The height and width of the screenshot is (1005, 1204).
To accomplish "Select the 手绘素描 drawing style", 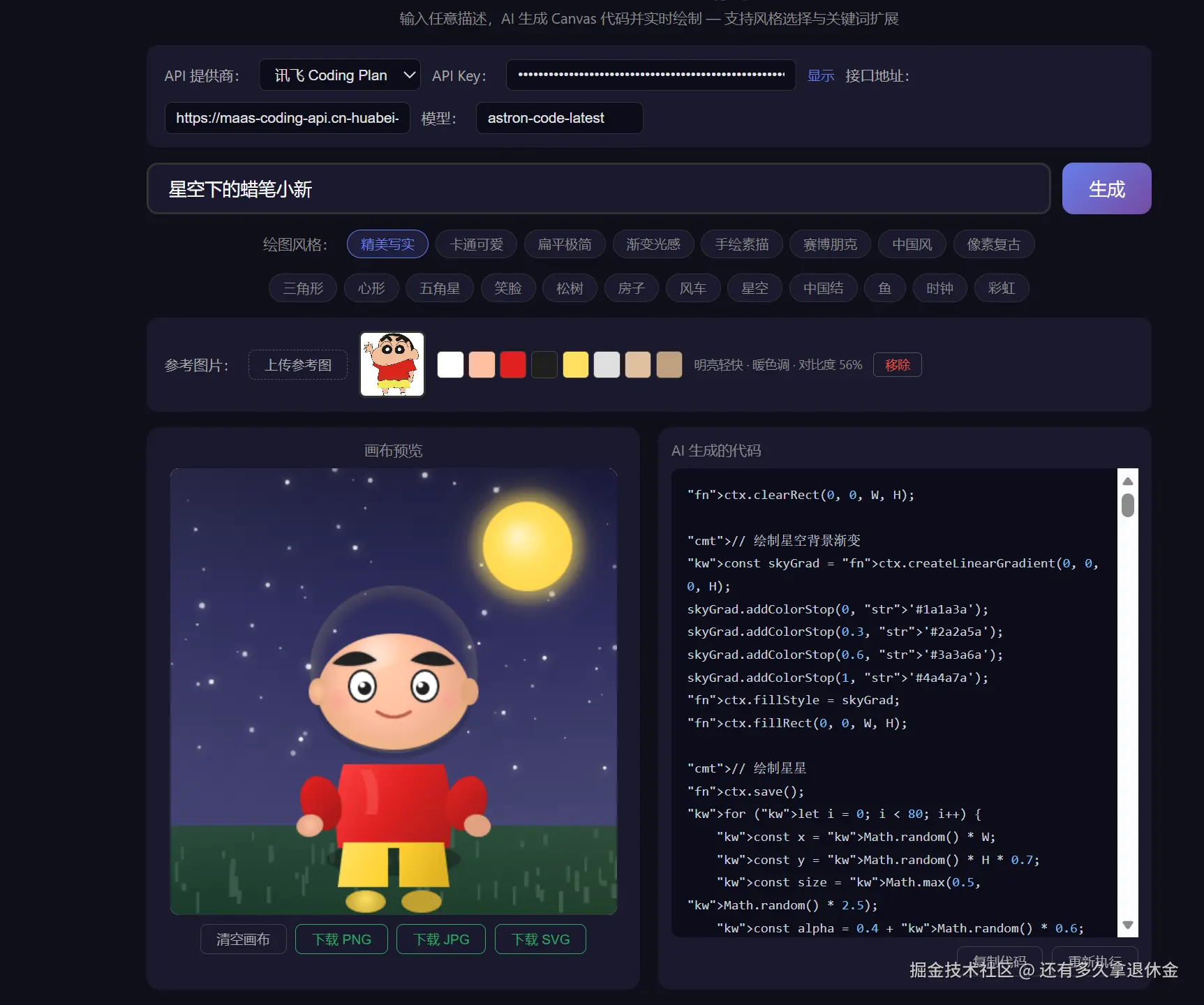I will (742, 244).
